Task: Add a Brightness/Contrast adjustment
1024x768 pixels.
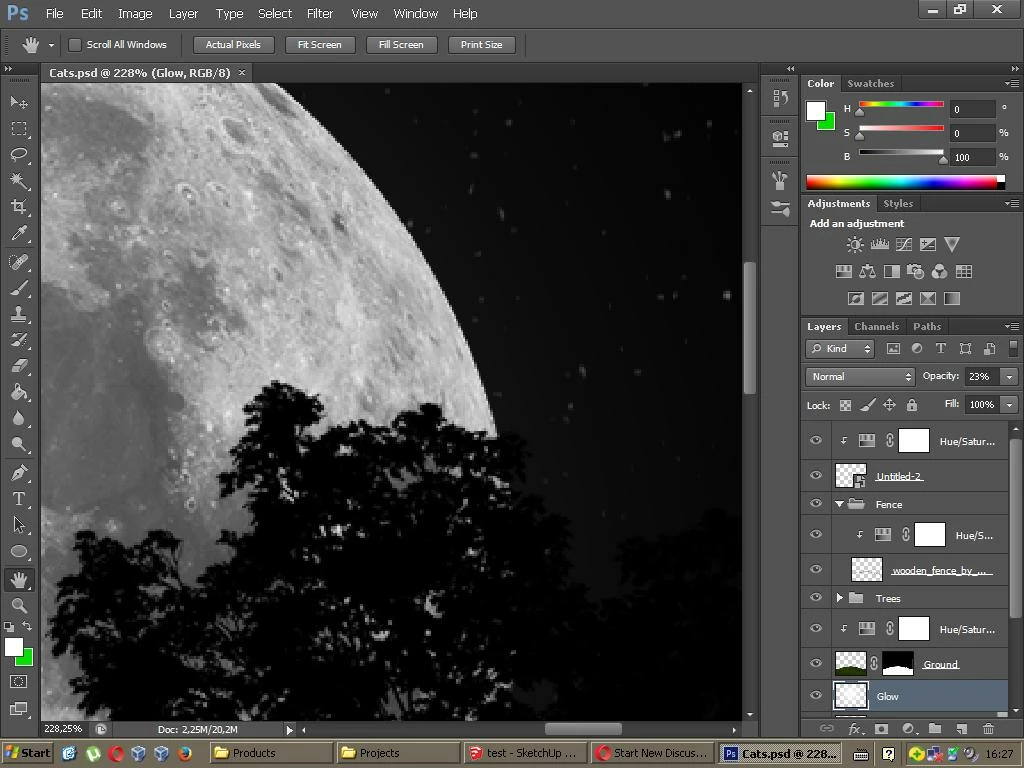Action: pos(855,245)
